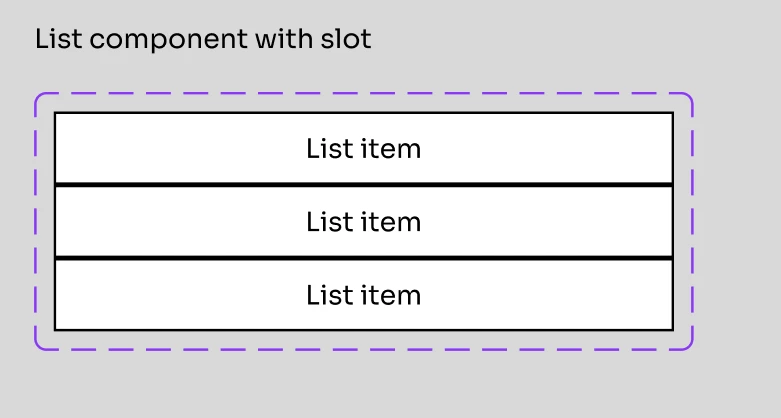The image size is (781, 418).
Task: Click the "List component with slot" heading
Action: click(203, 39)
